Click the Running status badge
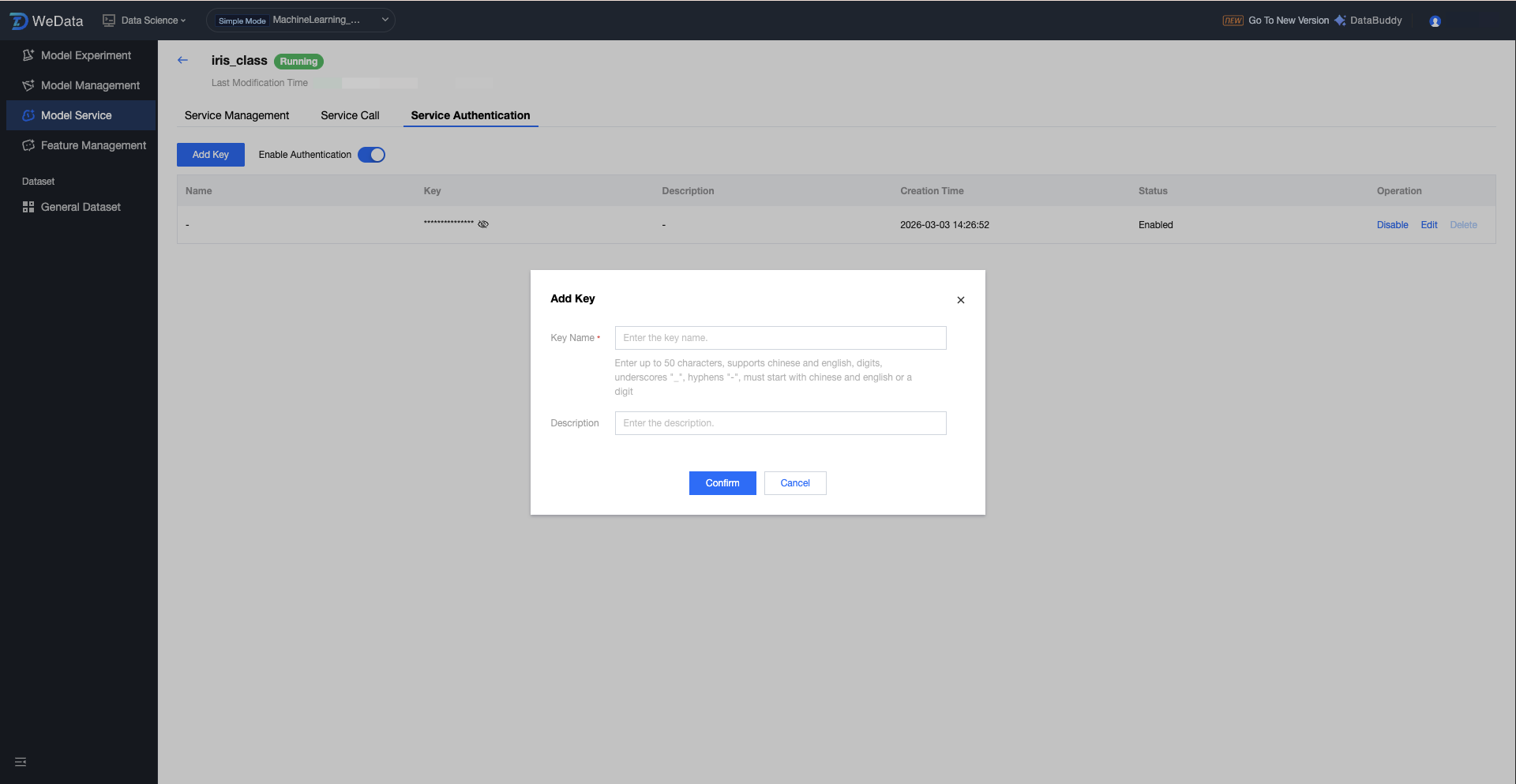1516x784 pixels. 298,62
